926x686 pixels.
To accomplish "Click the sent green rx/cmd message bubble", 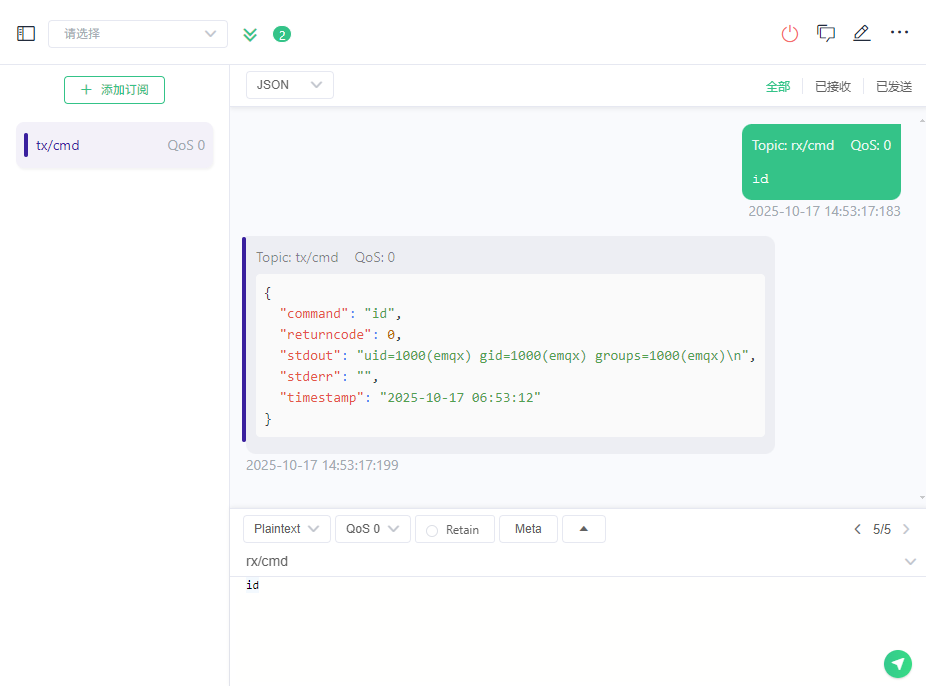I will pos(821,162).
